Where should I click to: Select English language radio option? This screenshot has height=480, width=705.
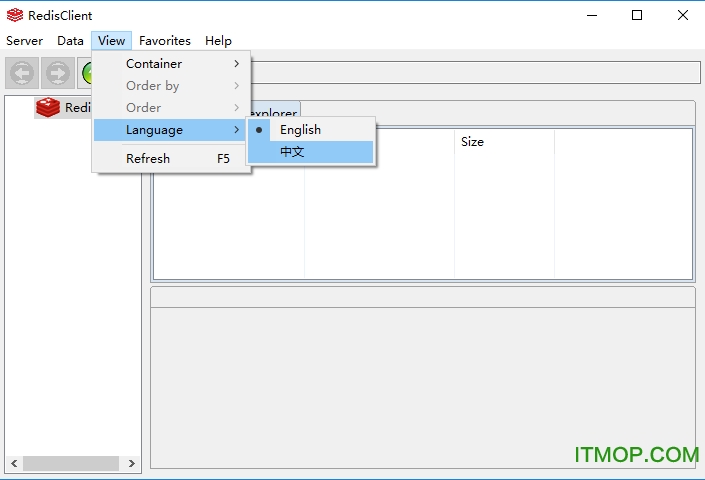pos(300,130)
